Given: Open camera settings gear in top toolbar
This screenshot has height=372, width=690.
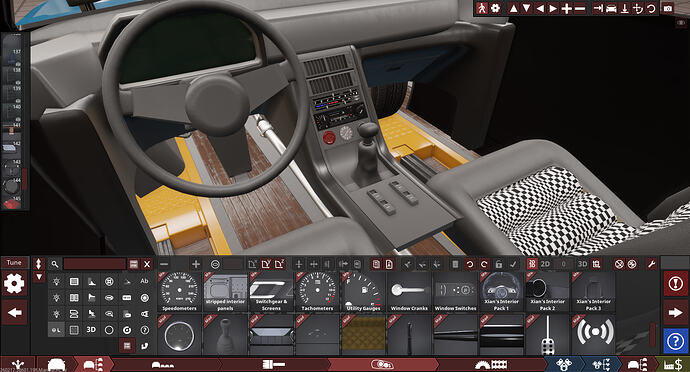Looking at the screenshot, I should tap(496, 8).
